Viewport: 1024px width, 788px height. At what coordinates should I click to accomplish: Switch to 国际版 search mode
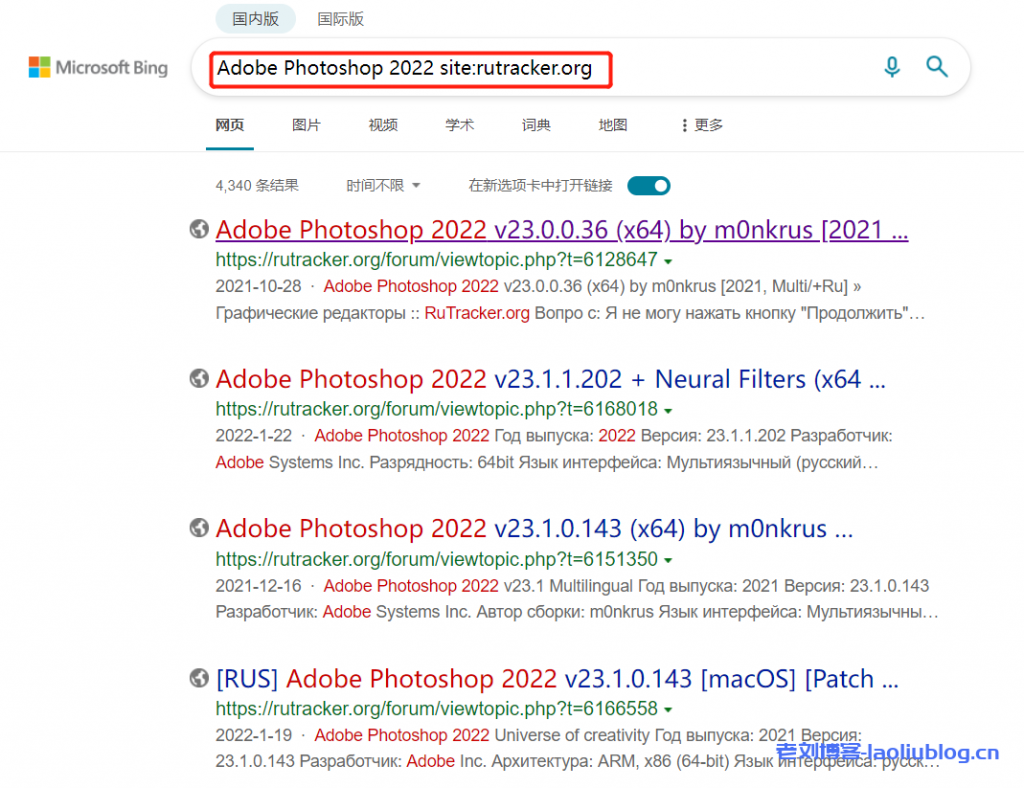[x=341, y=18]
